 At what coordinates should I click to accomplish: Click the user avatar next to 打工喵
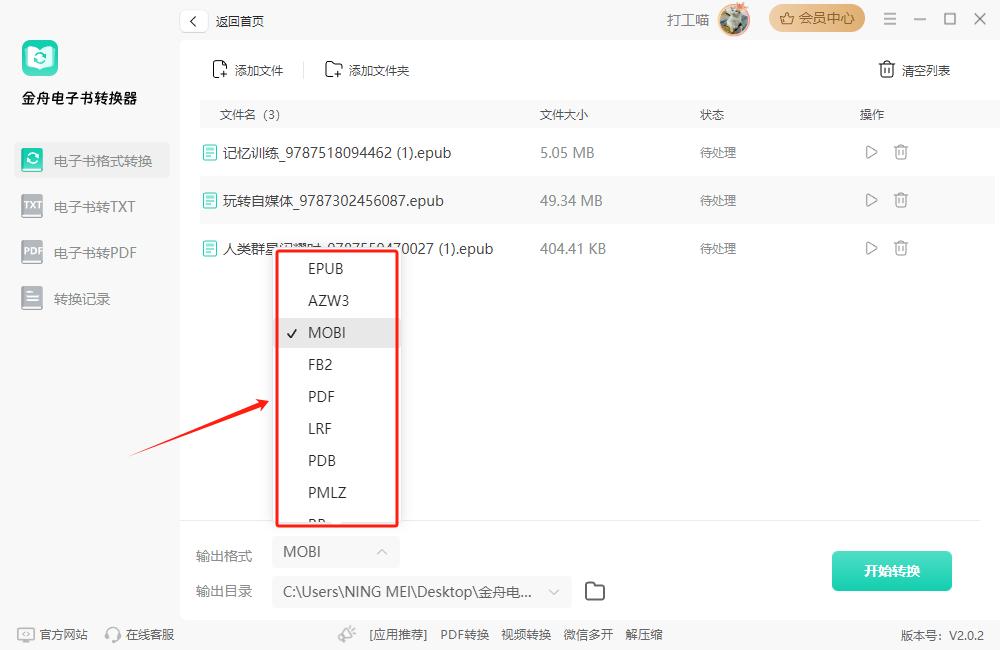[734, 19]
